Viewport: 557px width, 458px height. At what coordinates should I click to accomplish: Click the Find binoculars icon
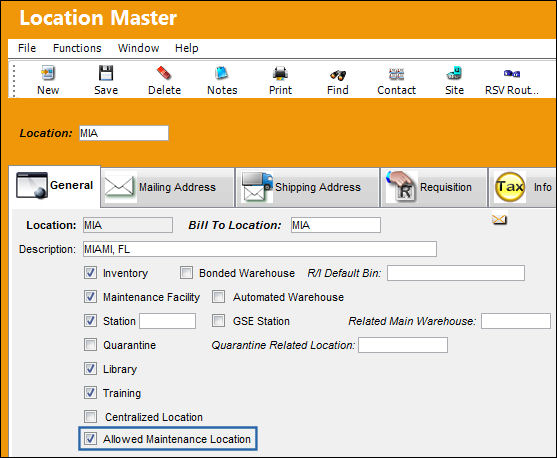pyautogui.click(x=337, y=74)
